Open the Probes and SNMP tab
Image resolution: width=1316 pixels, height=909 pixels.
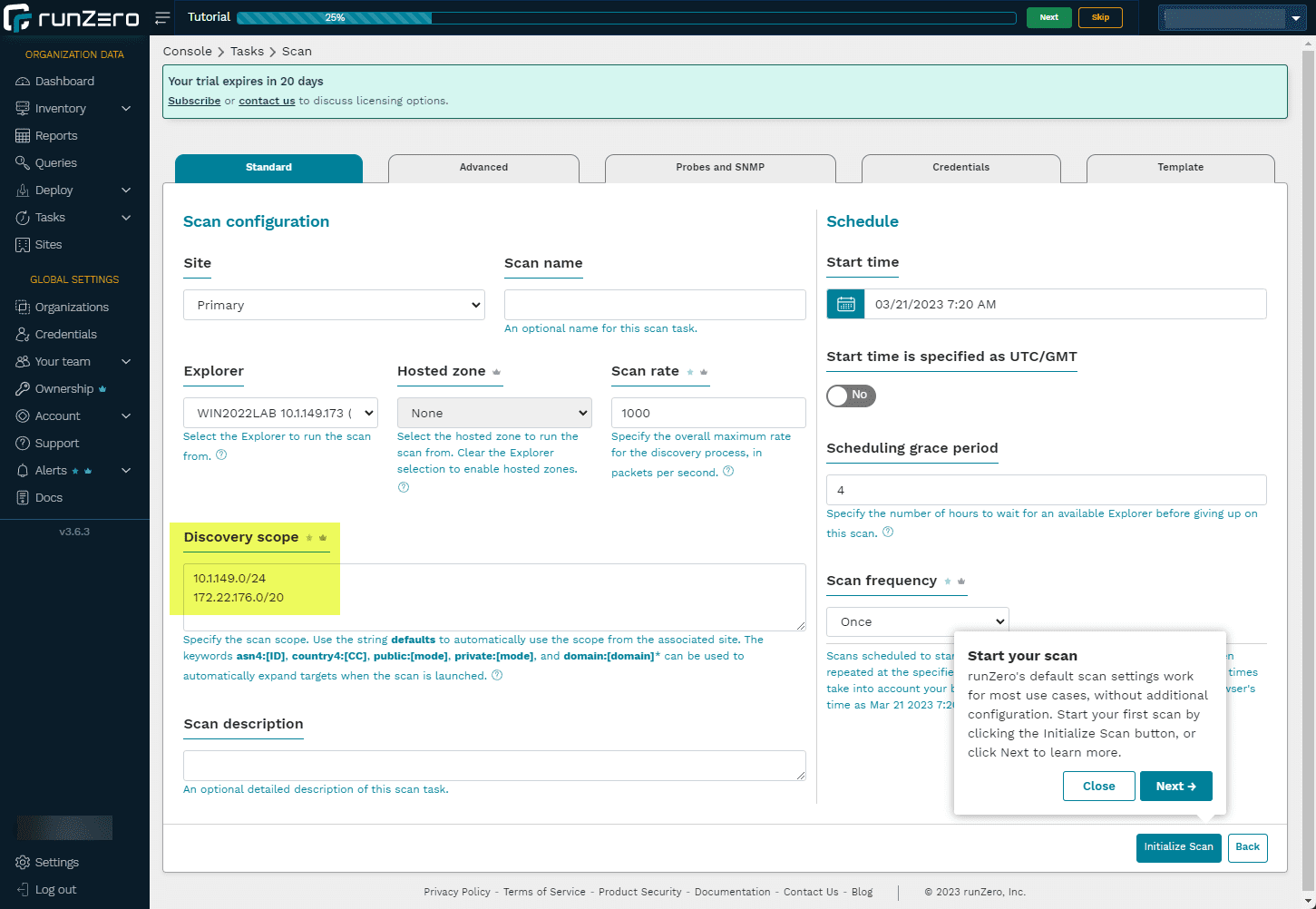[720, 168]
